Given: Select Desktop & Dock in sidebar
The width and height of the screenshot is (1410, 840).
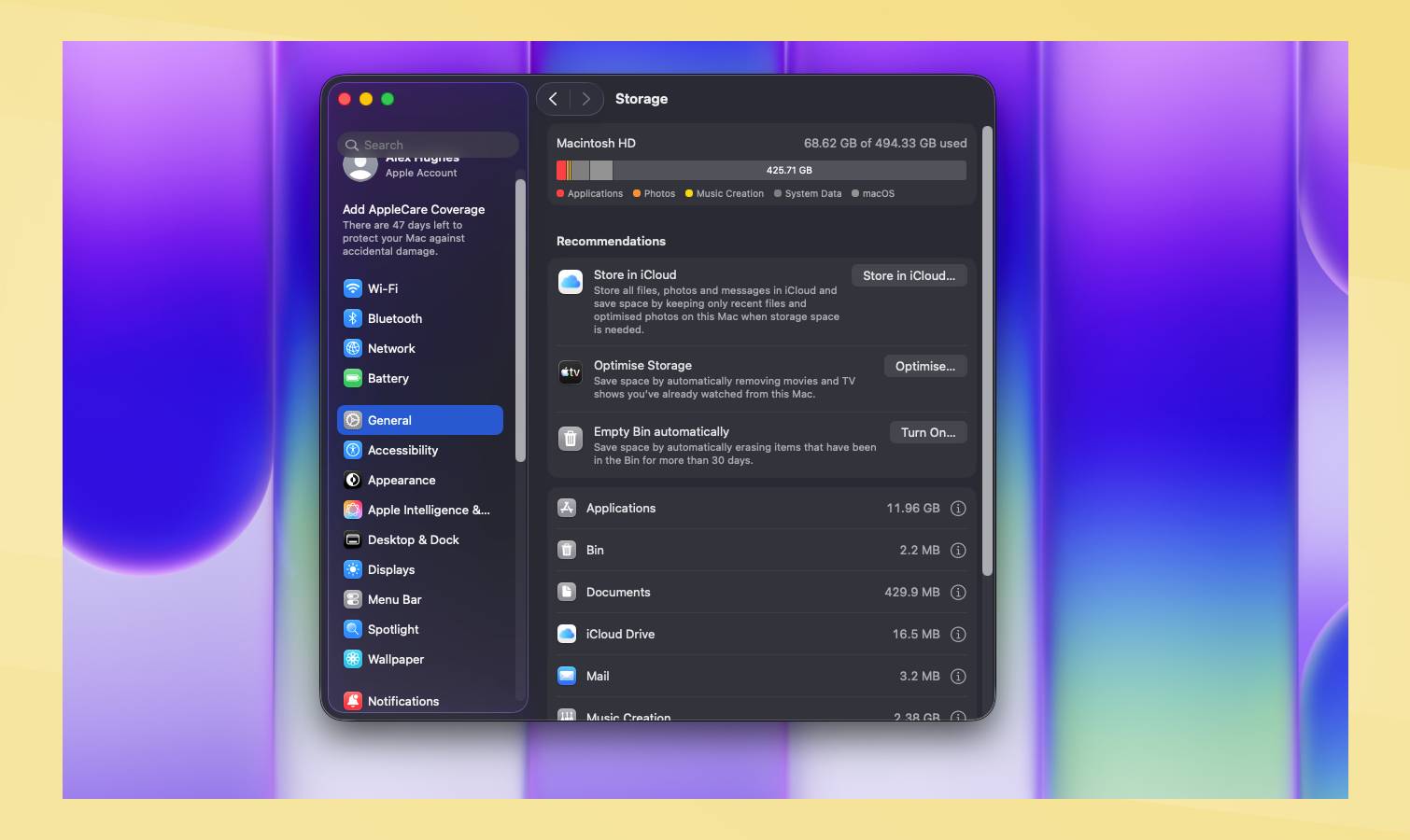Looking at the screenshot, I should point(420,539).
